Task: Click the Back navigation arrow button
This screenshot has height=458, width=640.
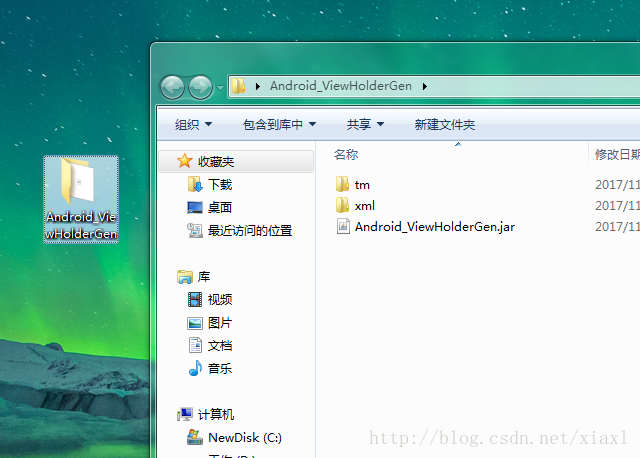Action: pyautogui.click(x=172, y=87)
